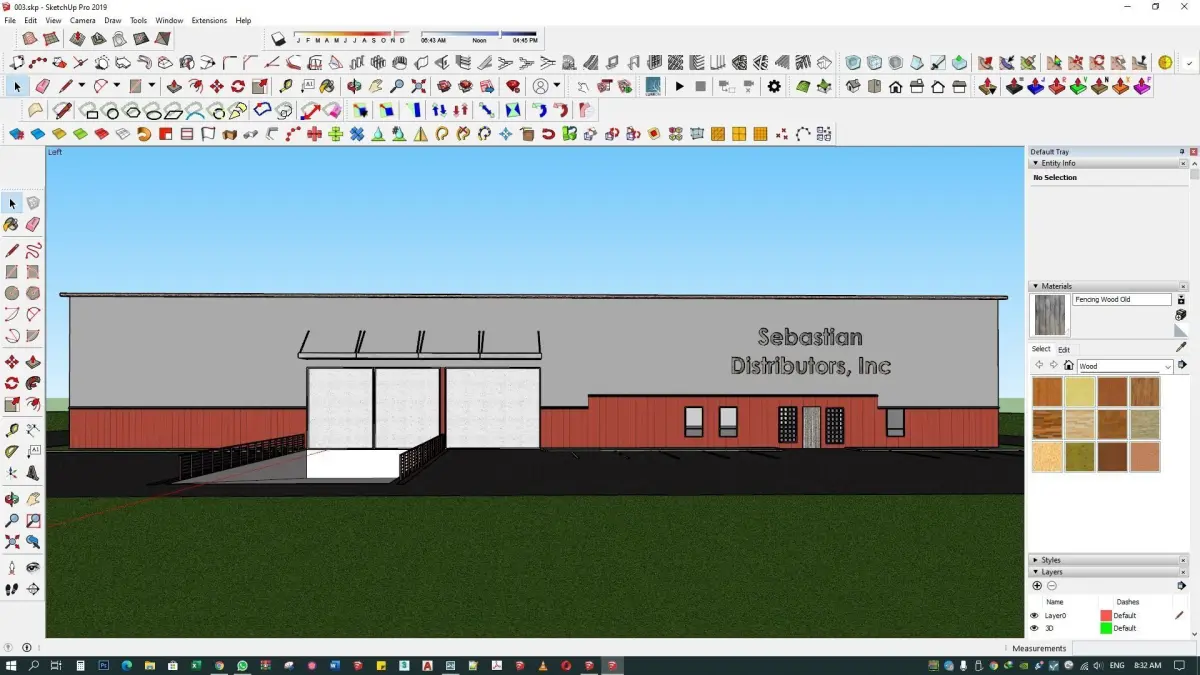Image resolution: width=1200 pixels, height=675 pixels.
Task: Open the Draw menu
Action: click(x=113, y=20)
